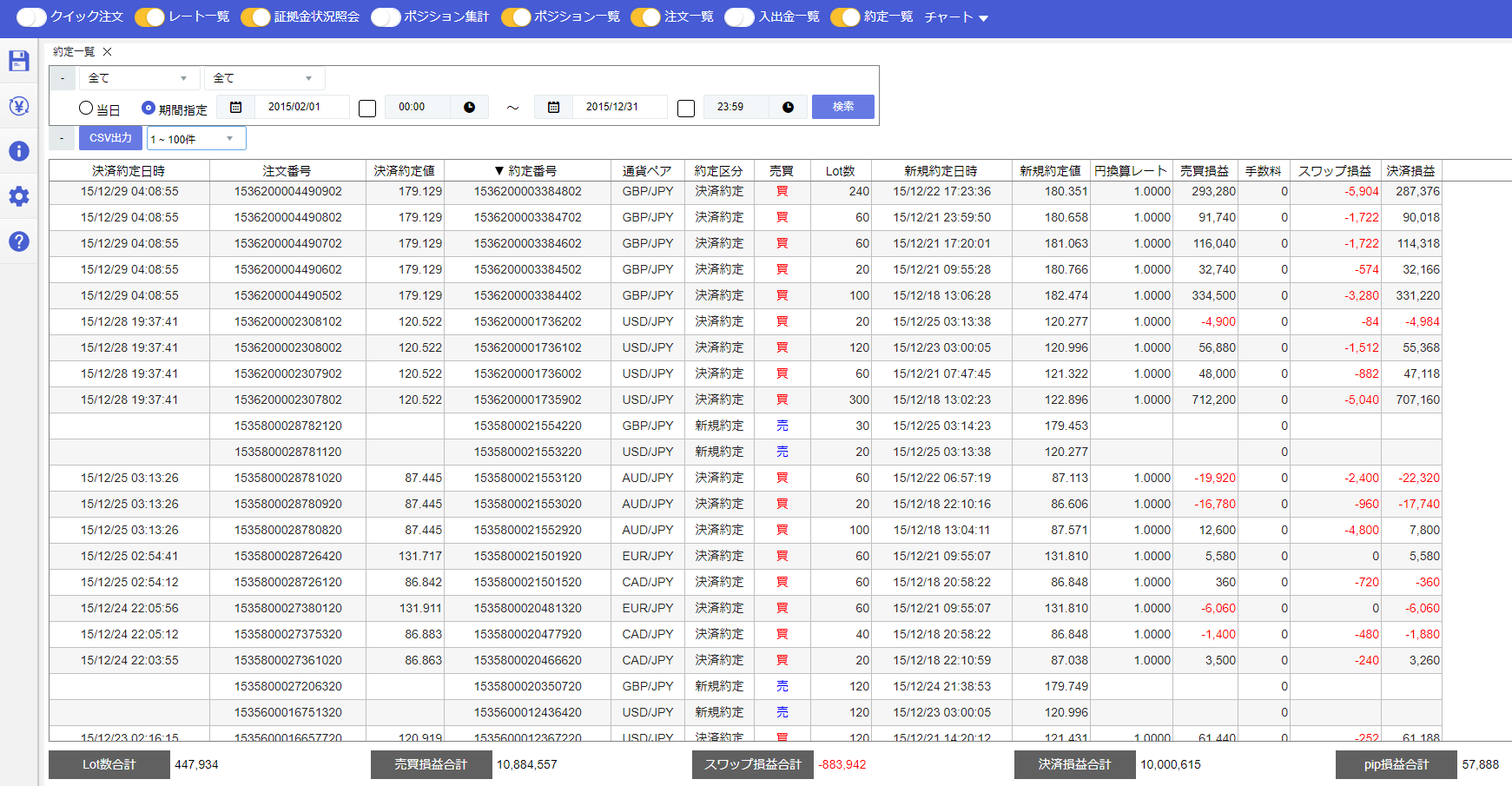The height and width of the screenshot is (786, 1512).
Task: Toggle the ポジション一覧 switch
Action: (x=516, y=17)
